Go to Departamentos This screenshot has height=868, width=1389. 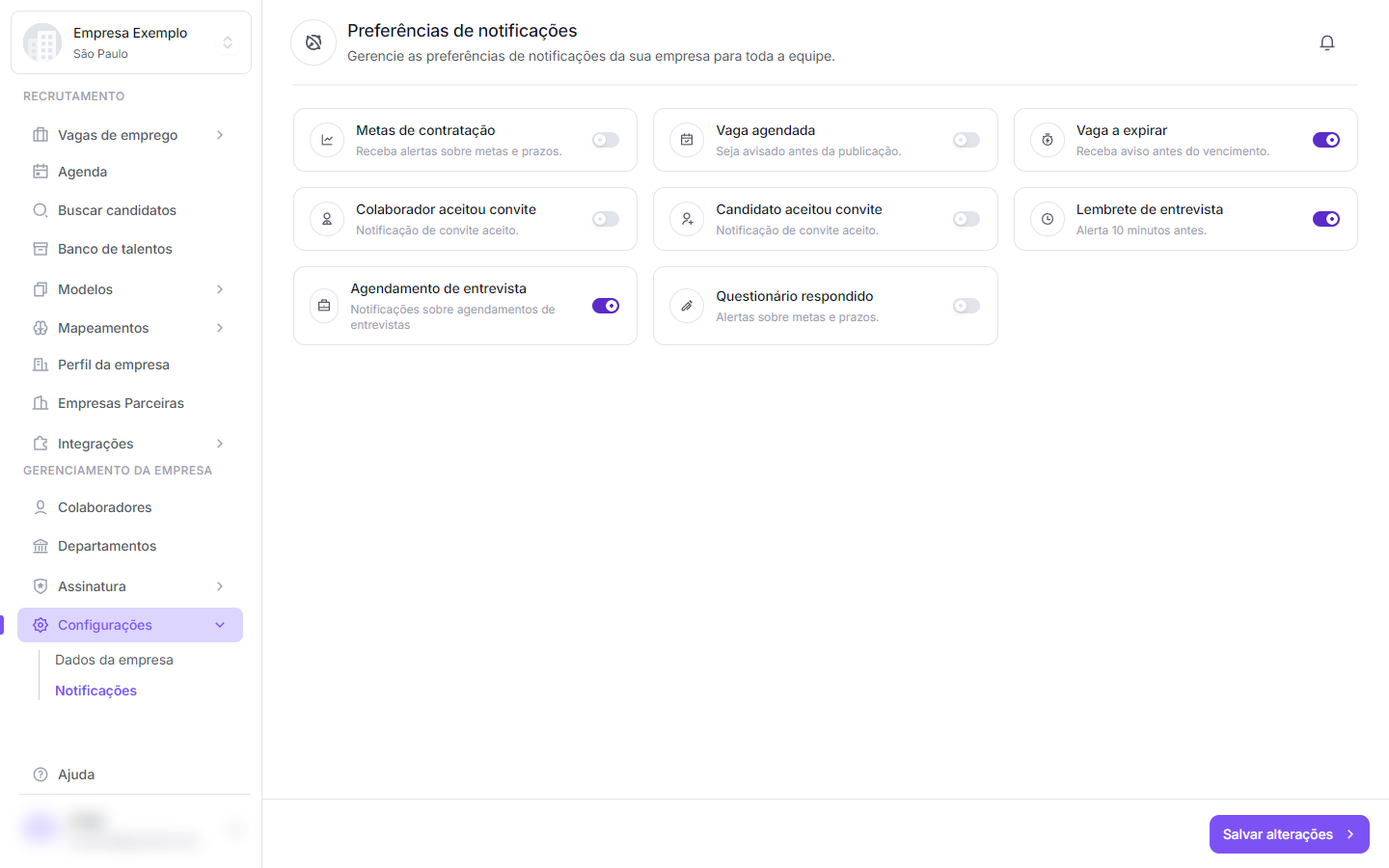click(x=130, y=546)
